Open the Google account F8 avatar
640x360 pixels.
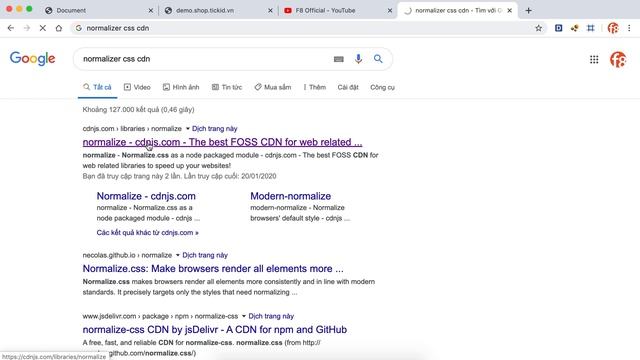618,60
